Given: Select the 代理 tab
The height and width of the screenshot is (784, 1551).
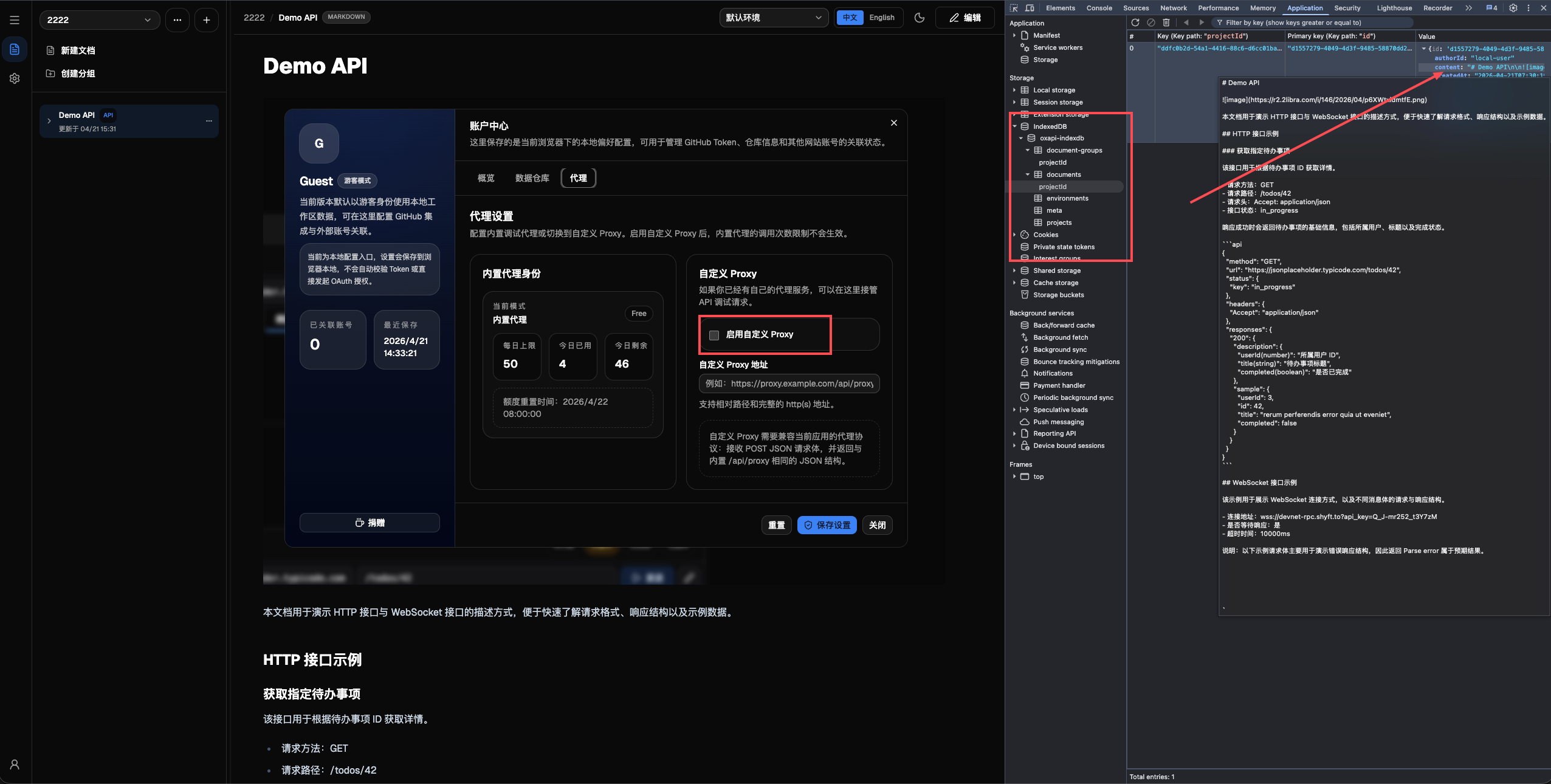Looking at the screenshot, I should 579,178.
